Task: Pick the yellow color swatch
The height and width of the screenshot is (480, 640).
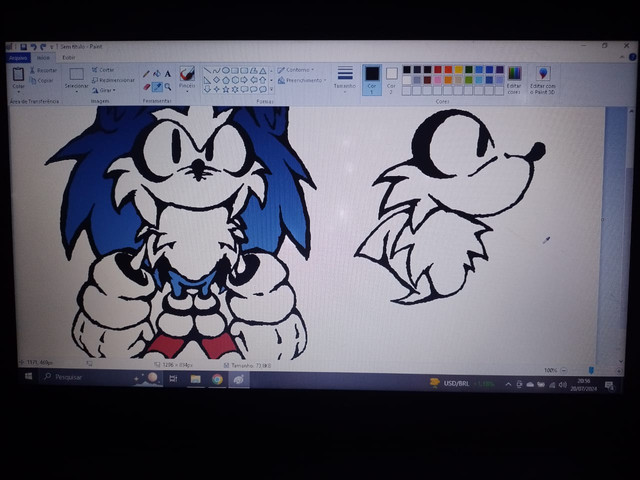Action: click(x=458, y=70)
